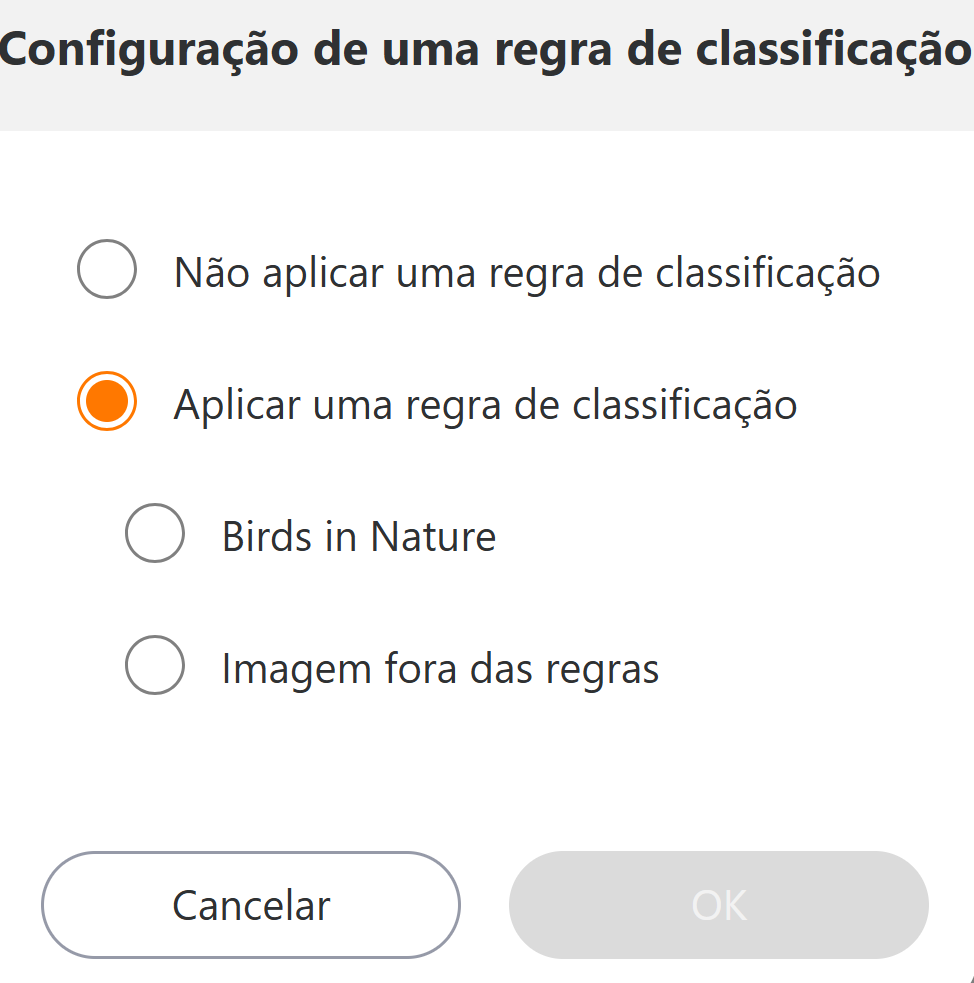
Task: Click the "Imagem fora das regras" label text
Action: [440, 669]
